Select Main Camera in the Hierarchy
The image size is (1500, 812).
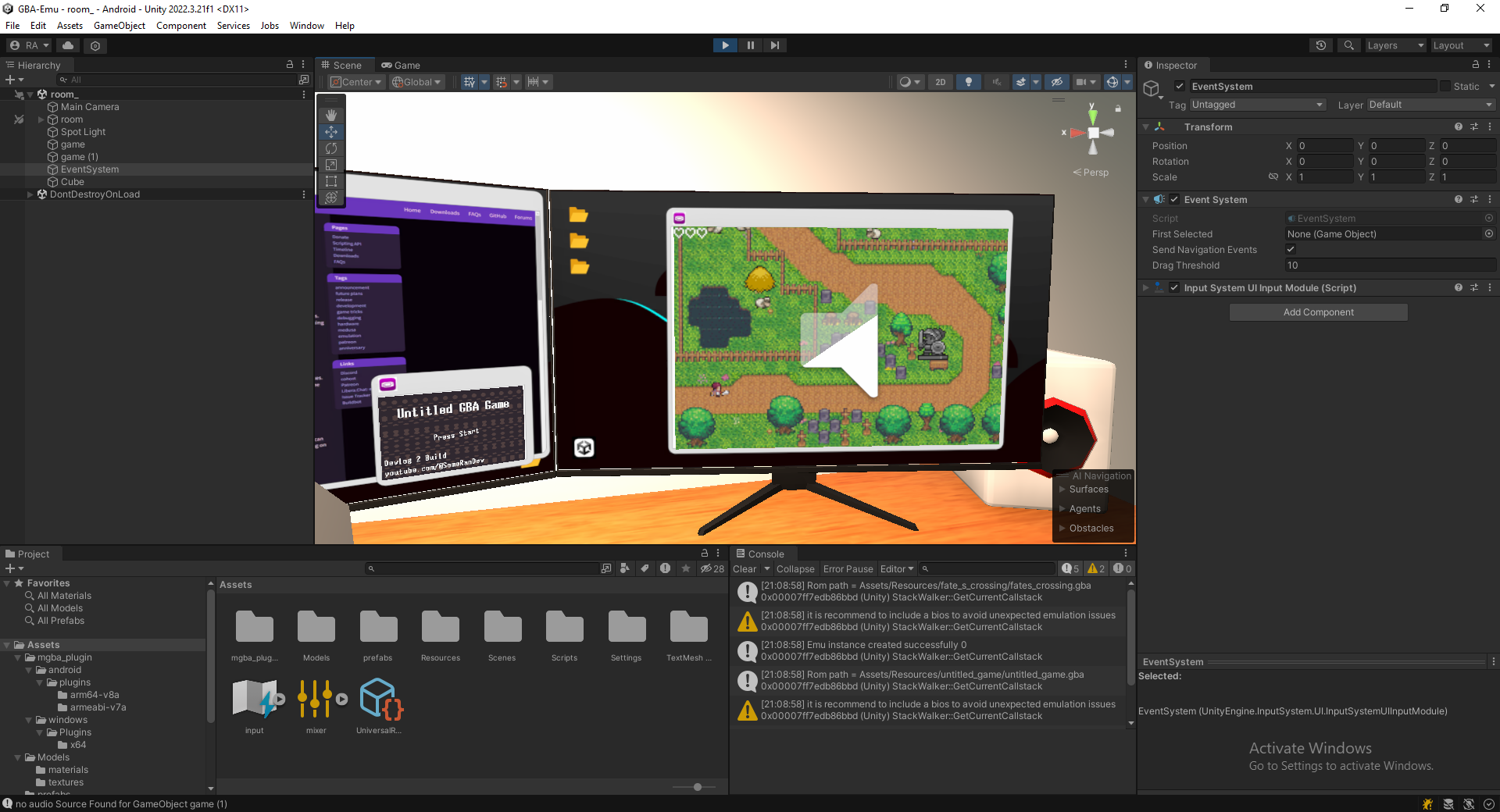coord(90,107)
